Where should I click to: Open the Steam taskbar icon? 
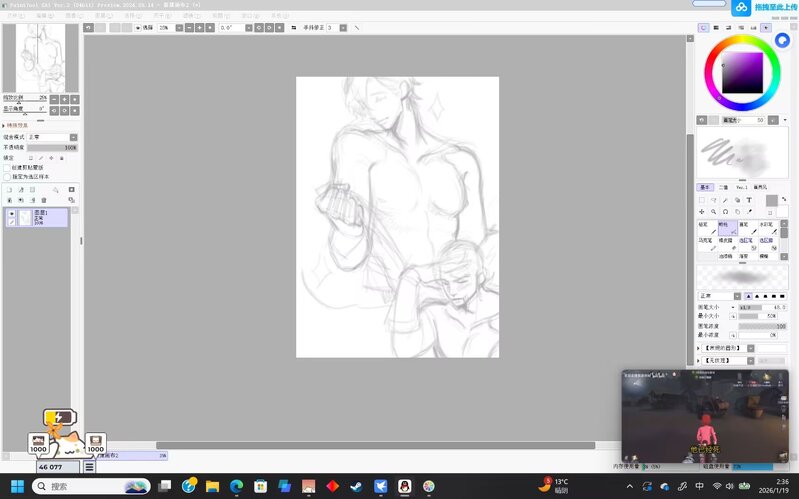[357, 486]
